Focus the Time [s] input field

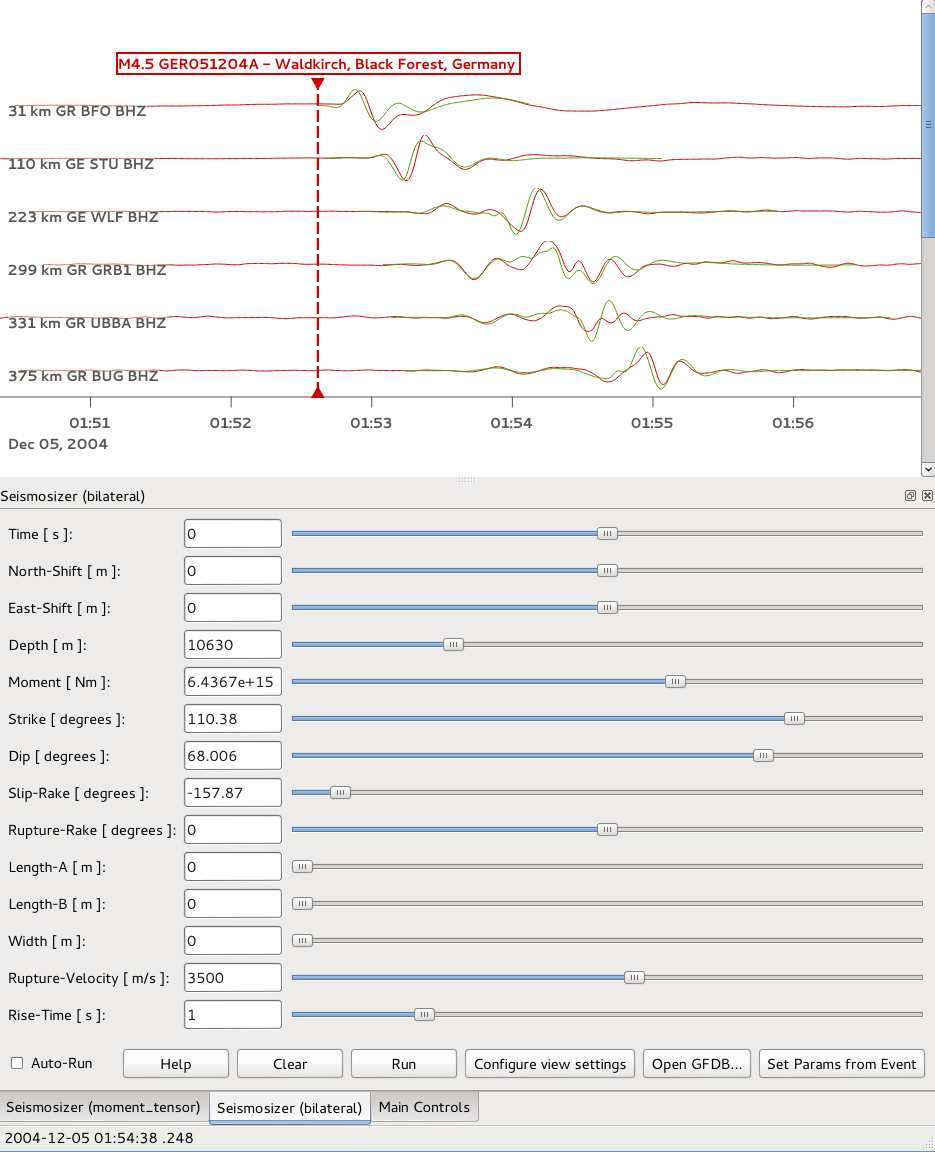coord(233,533)
